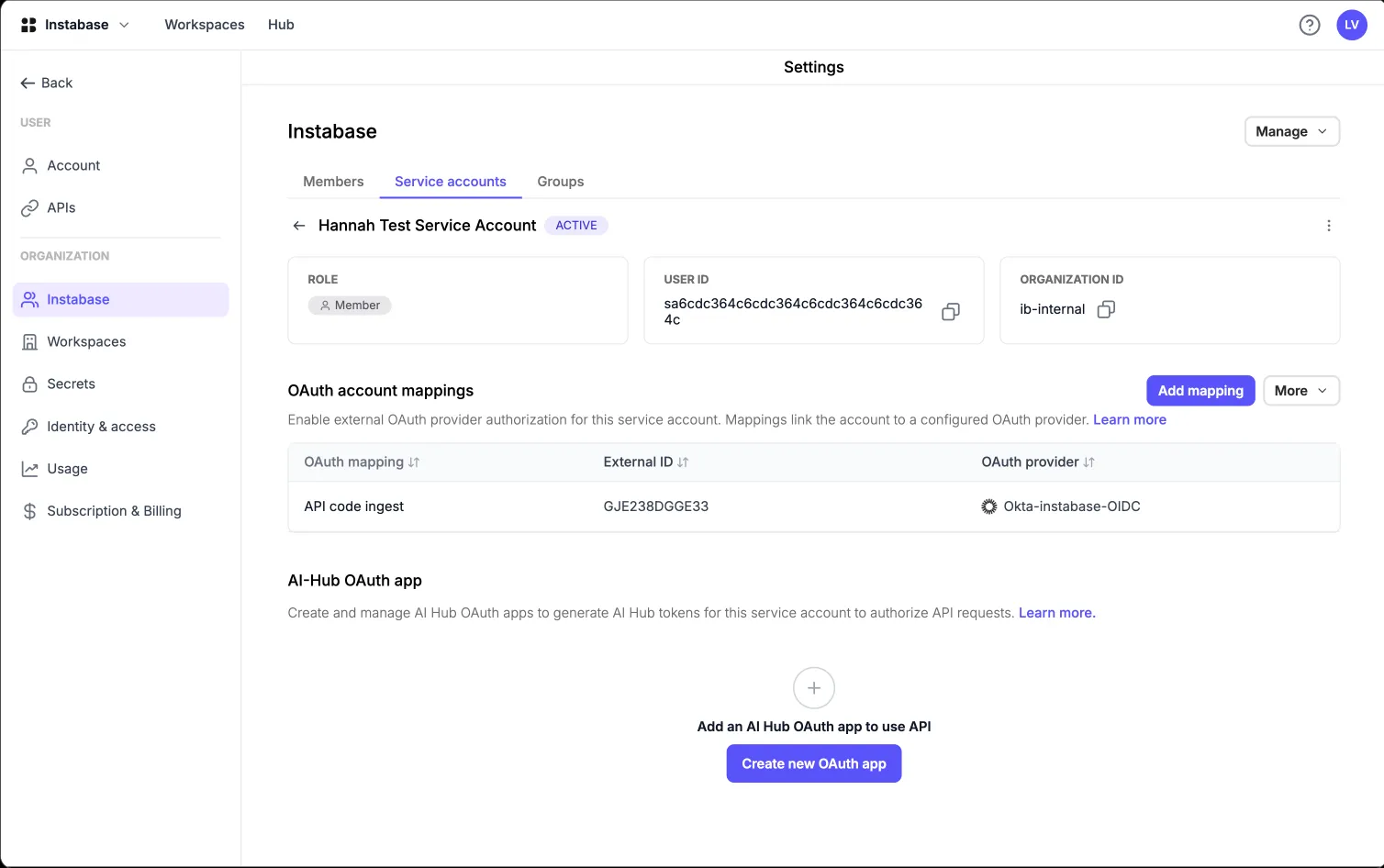Open APIs in the sidebar
The image size is (1384, 868).
(120, 207)
